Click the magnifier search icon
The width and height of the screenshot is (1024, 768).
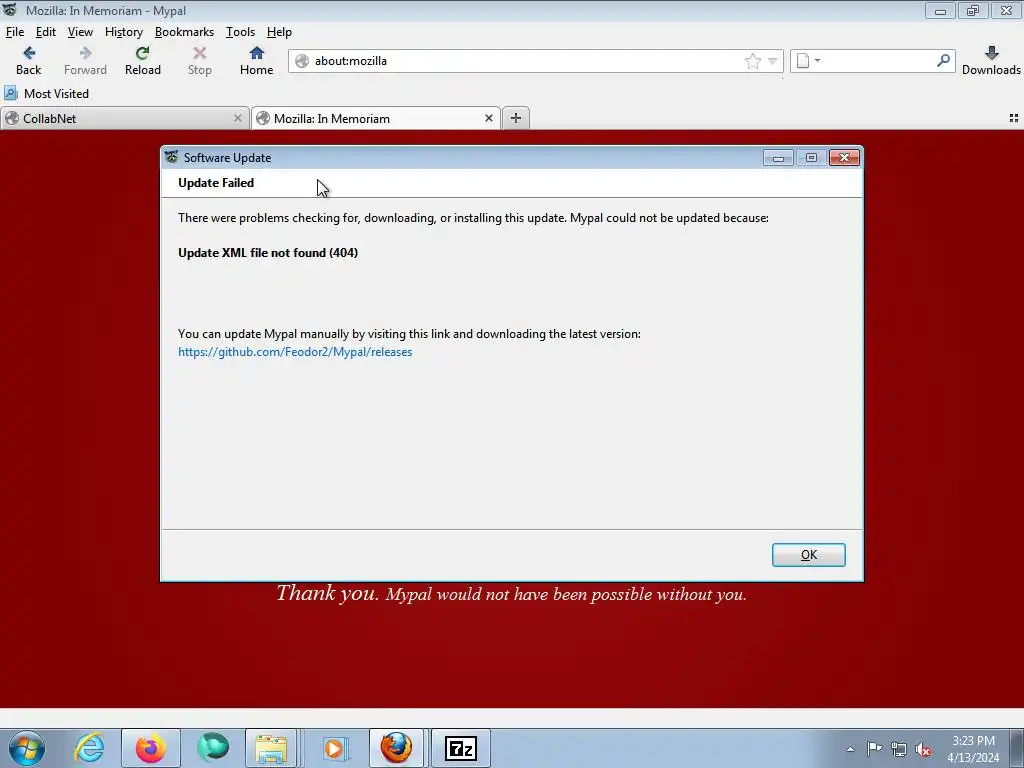click(x=943, y=60)
